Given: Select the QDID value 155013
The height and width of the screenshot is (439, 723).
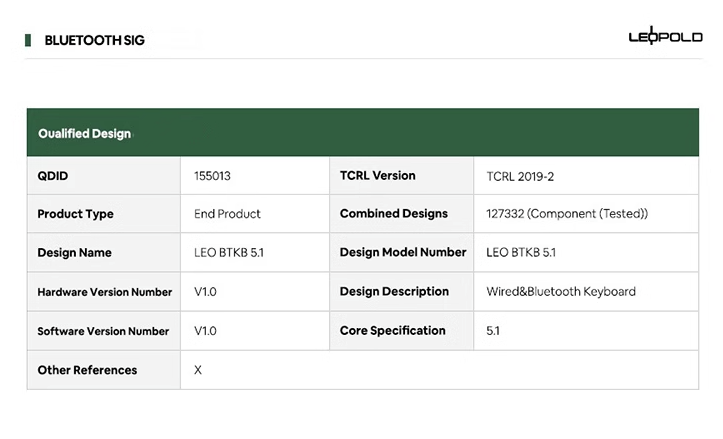Looking at the screenshot, I should click(x=212, y=176).
